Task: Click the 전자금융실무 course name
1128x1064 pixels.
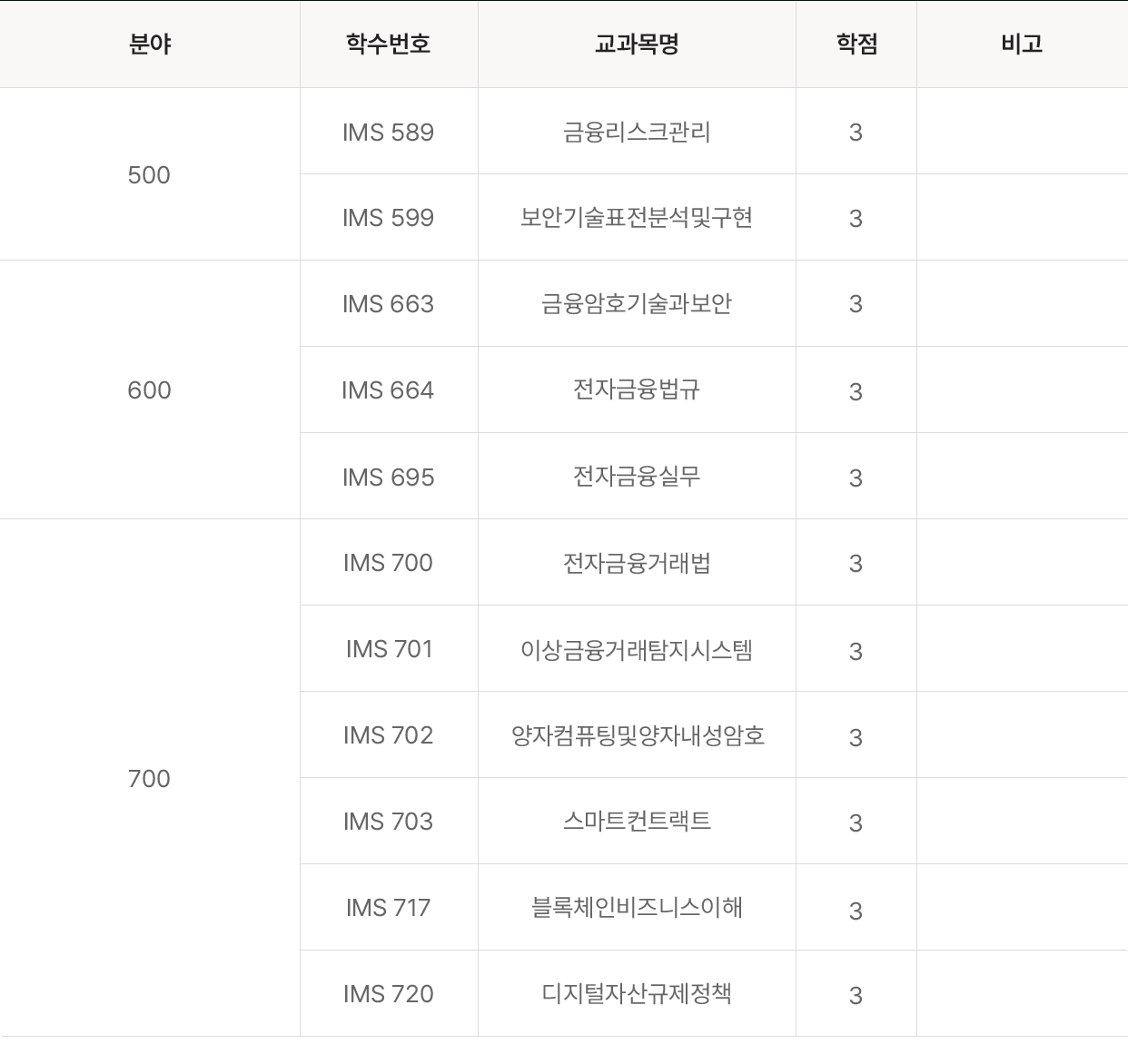Action: click(x=637, y=477)
